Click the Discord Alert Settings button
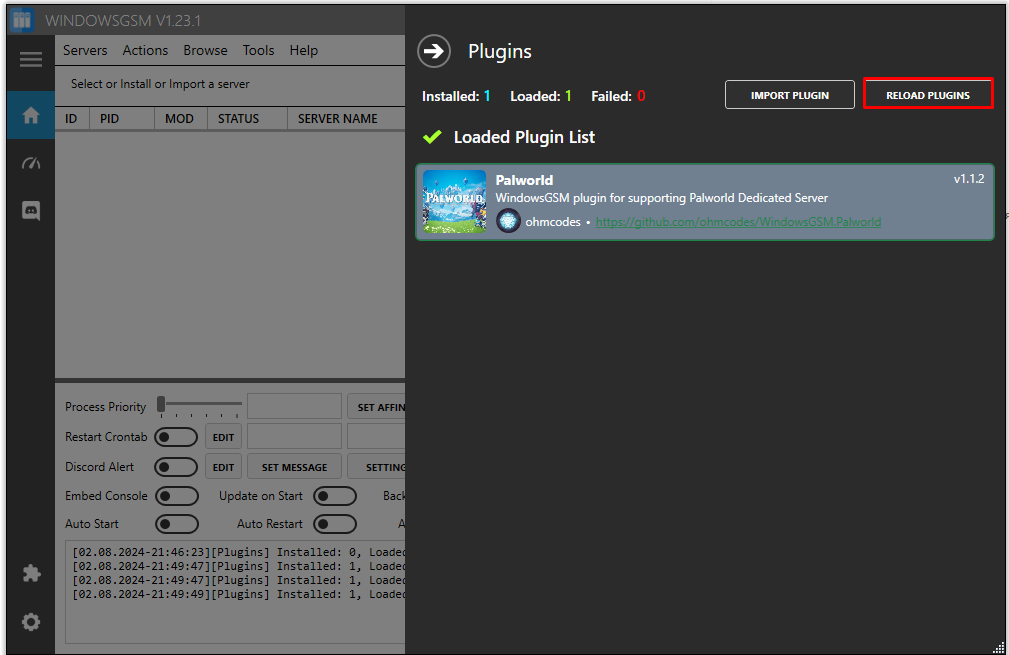Screen dimensions: 1009x655 tap(376, 467)
